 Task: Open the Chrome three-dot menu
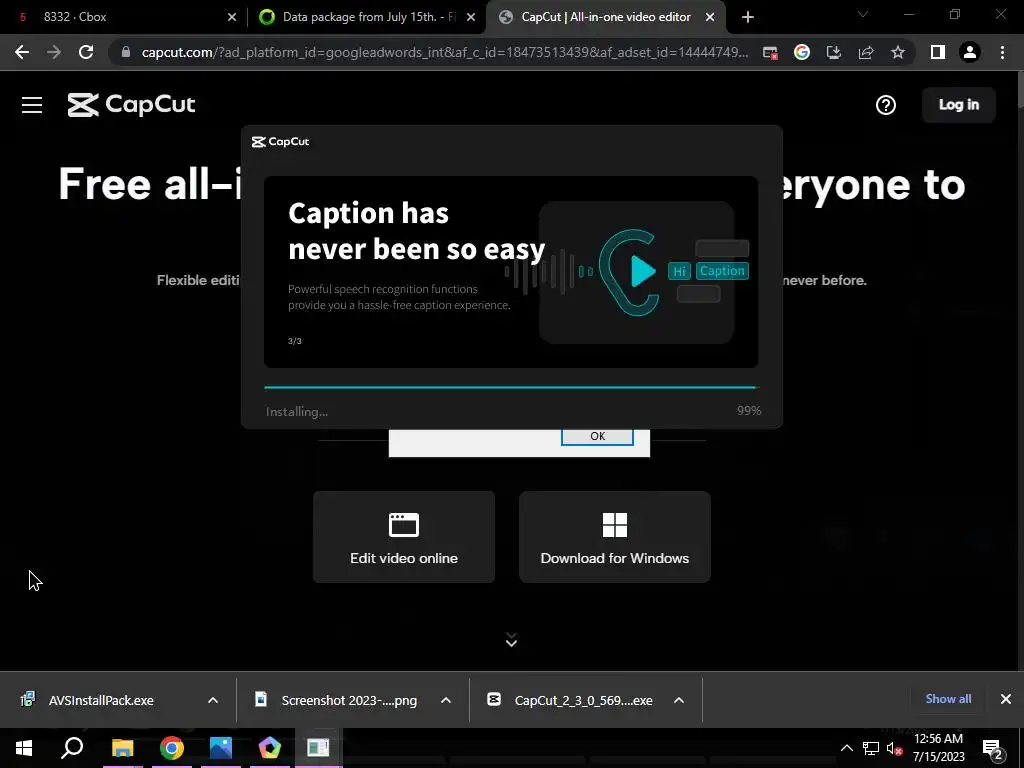[x=1002, y=52]
